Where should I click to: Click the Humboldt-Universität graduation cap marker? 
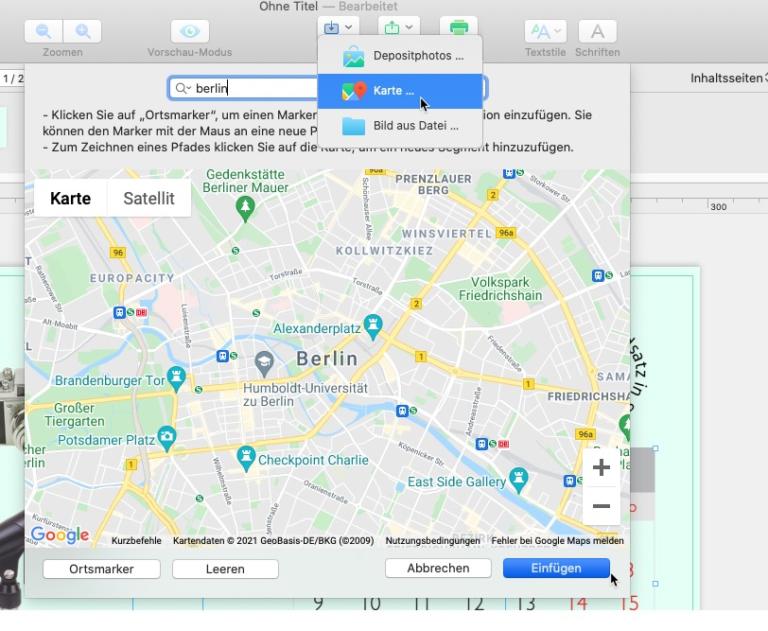[264, 364]
